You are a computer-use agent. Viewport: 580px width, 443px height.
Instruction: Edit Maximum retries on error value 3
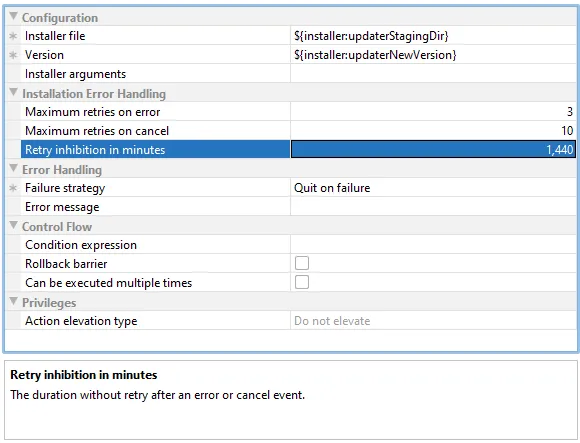tap(433, 112)
